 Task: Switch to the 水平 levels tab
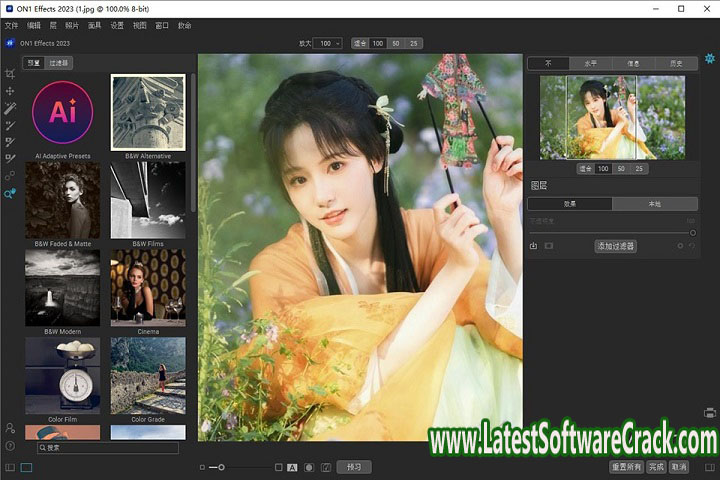(x=591, y=63)
